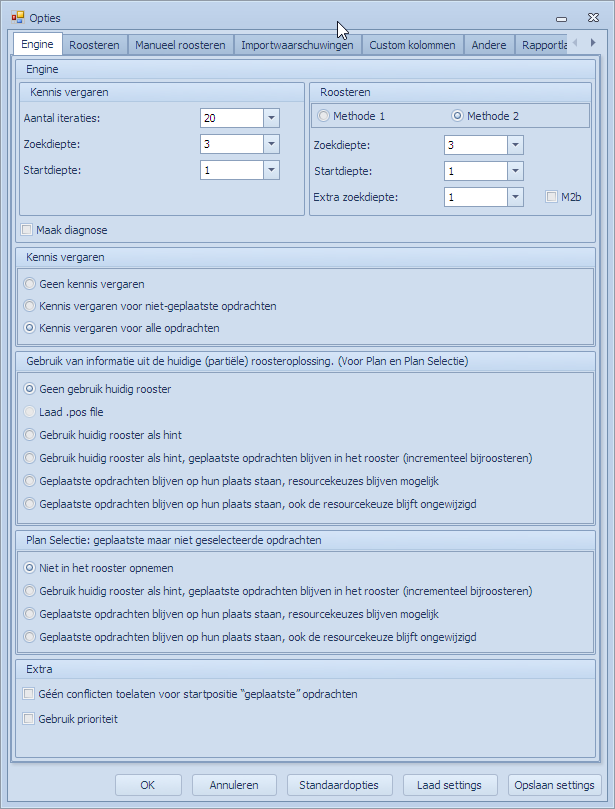Tick the Gebruik prioriteit checkbox
615x809 pixels.
coord(29,719)
